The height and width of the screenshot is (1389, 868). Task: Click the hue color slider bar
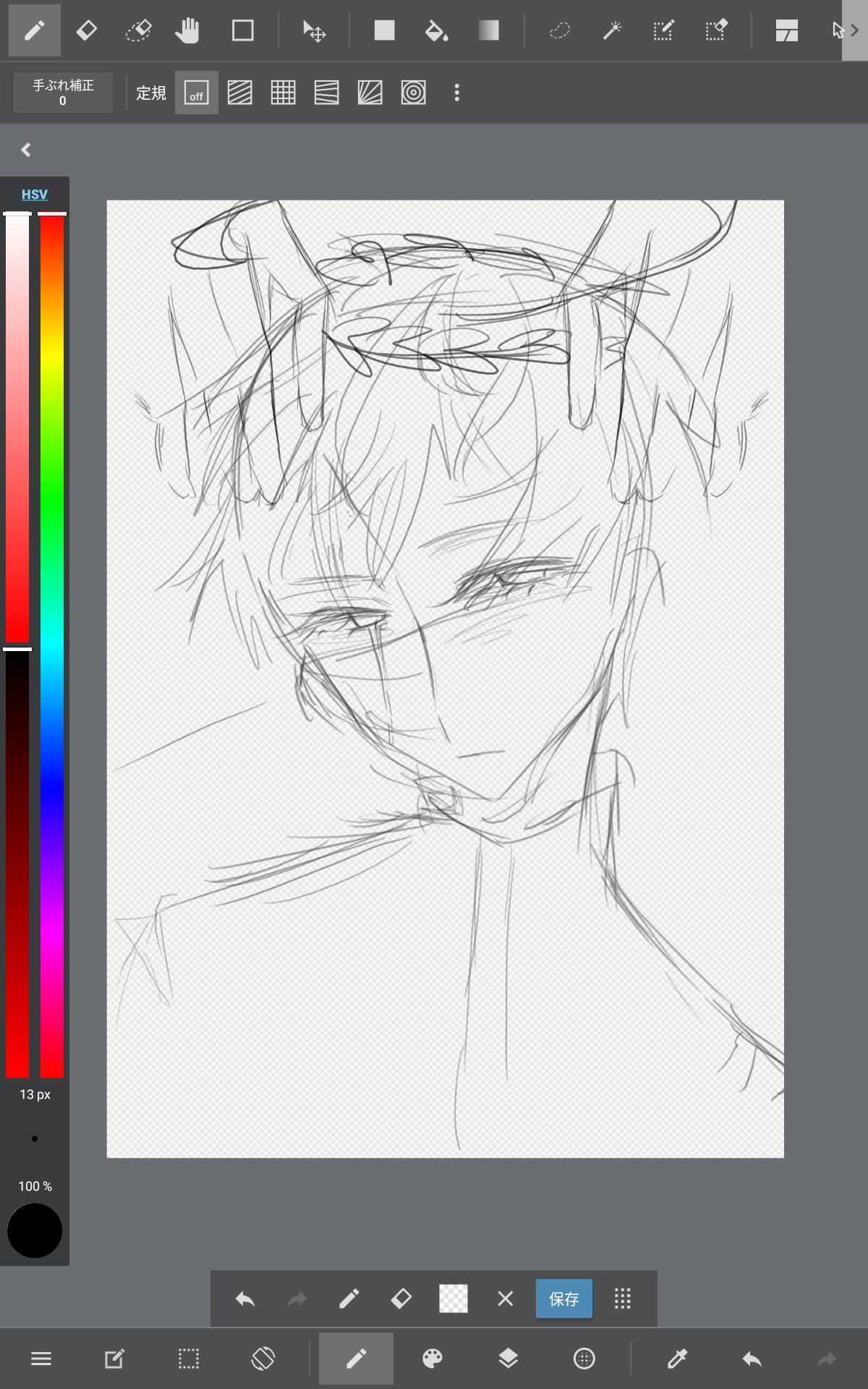point(52,645)
